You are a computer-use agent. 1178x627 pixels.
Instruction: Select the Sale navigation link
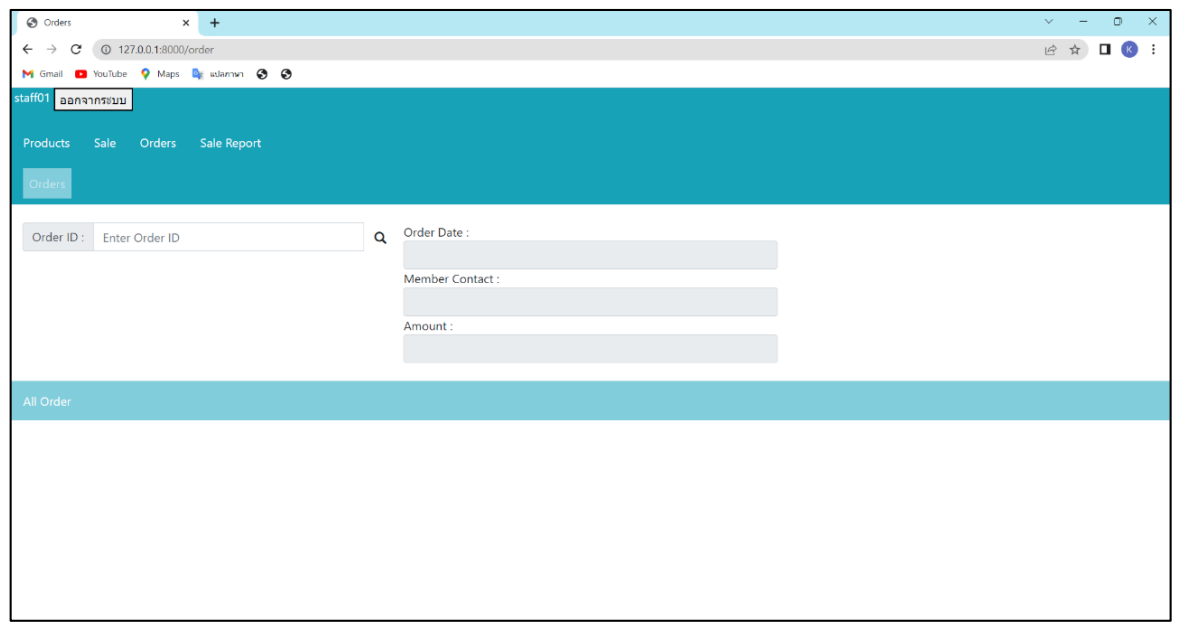tap(103, 143)
